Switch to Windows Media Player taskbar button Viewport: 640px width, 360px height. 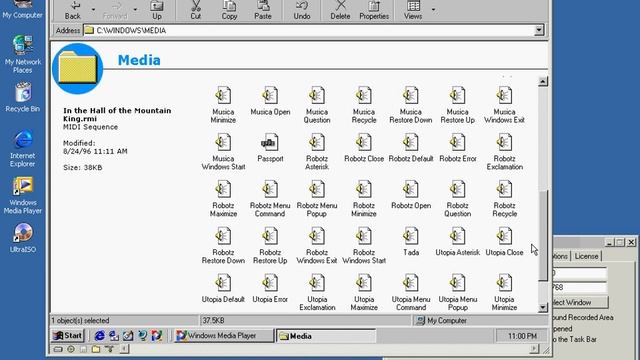223,336
